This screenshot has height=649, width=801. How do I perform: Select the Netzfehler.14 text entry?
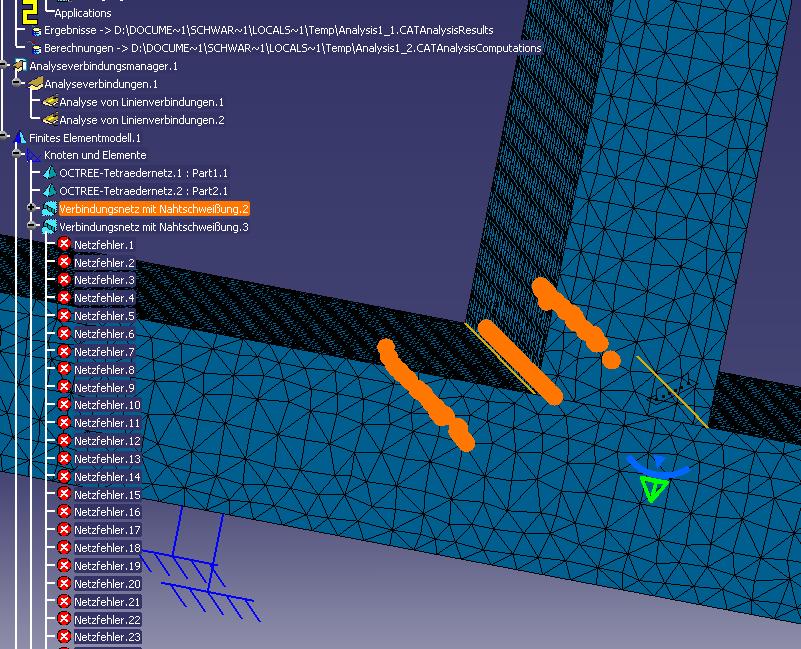point(107,476)
